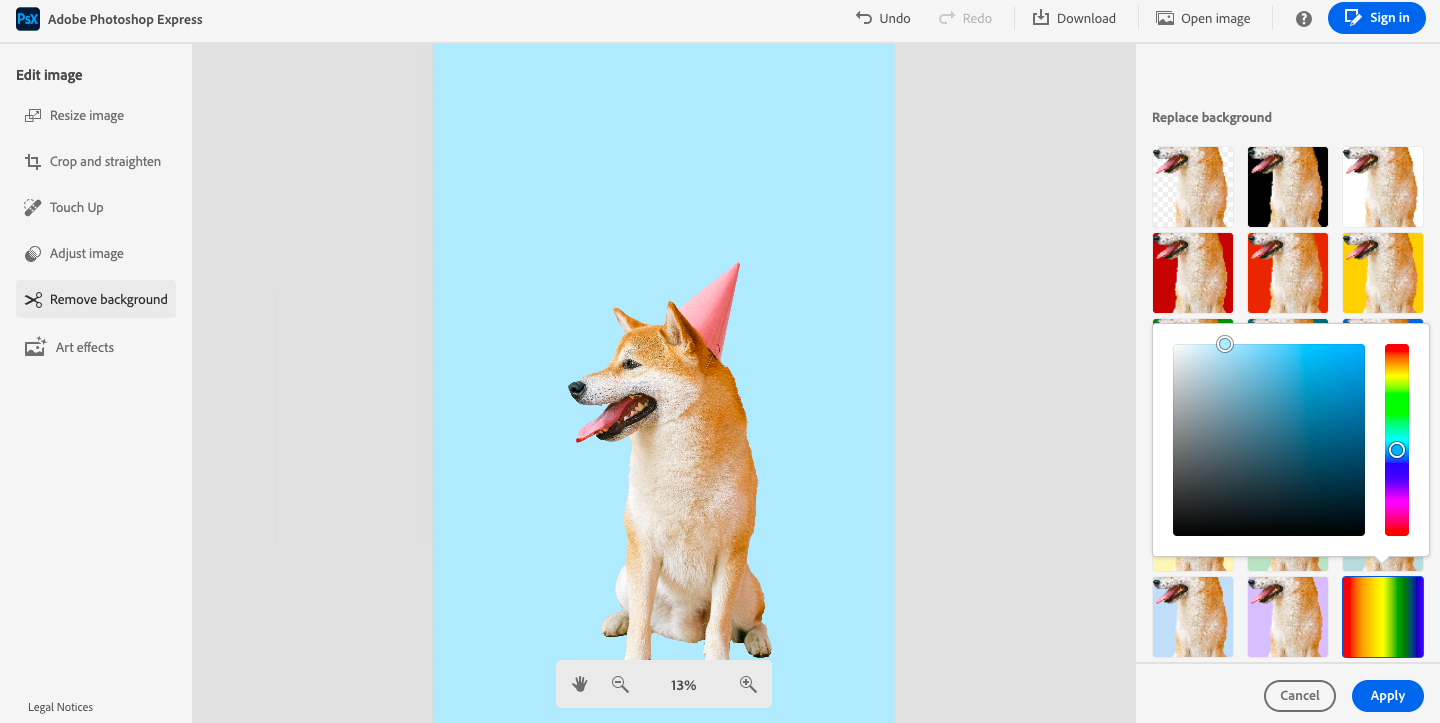Cancel the background edit
The height and width of the screenshot is (723, 1440).
[x=1299, y=695]
